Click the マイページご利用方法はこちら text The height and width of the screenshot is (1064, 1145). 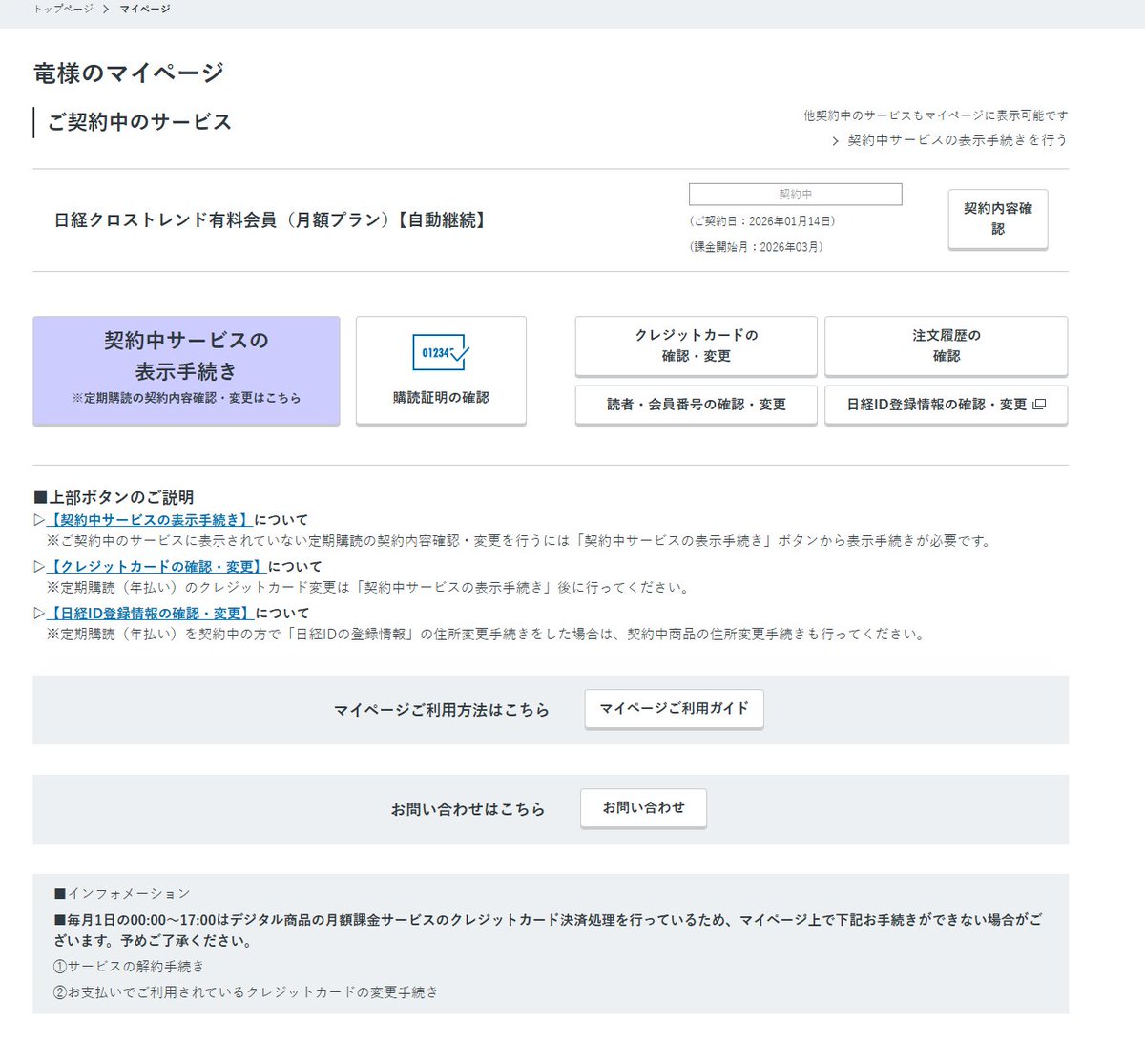coord(442,710)
